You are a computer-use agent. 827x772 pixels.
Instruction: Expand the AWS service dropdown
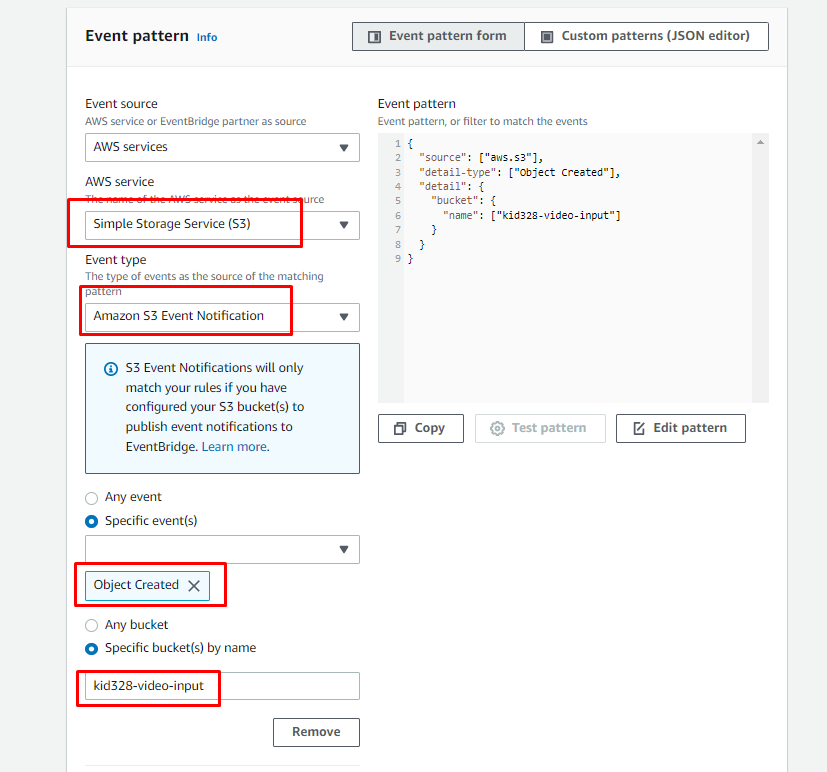tap(222, 224)
